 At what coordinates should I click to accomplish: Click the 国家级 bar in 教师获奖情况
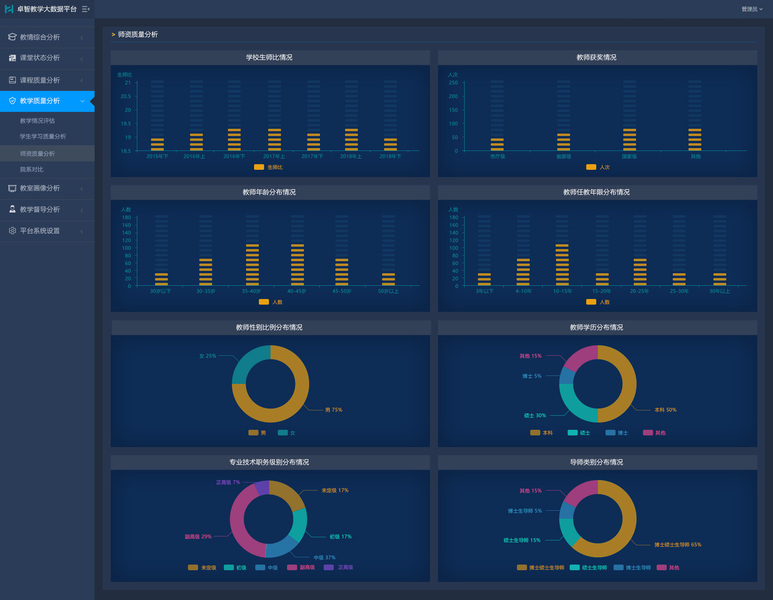pos(630,140)
